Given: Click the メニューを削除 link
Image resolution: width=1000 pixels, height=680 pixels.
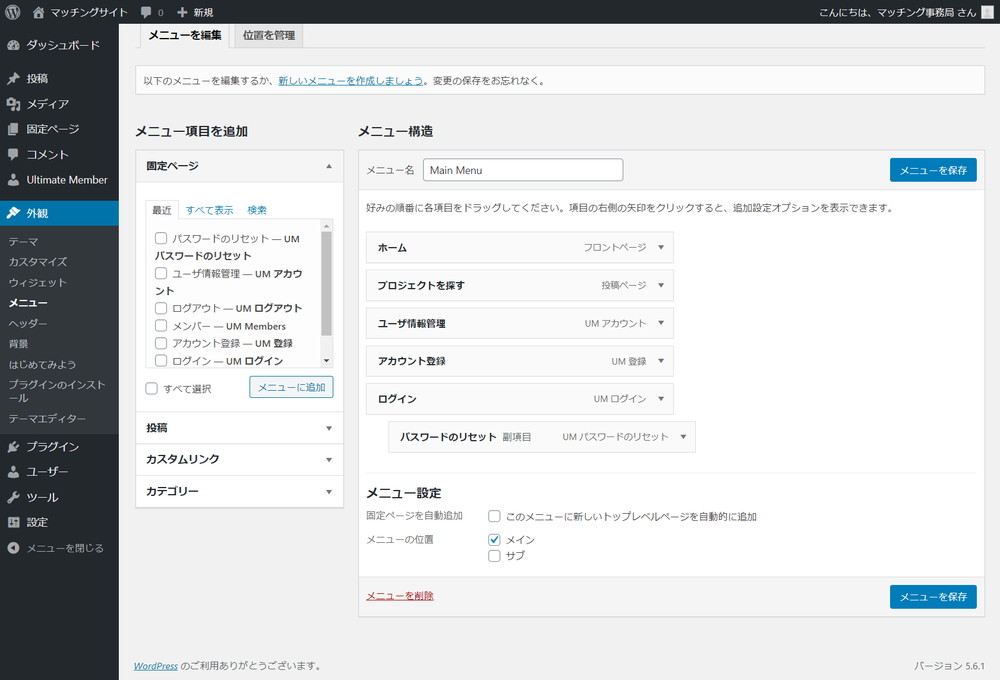Looking at the screenshot, I should click(400, 596).
